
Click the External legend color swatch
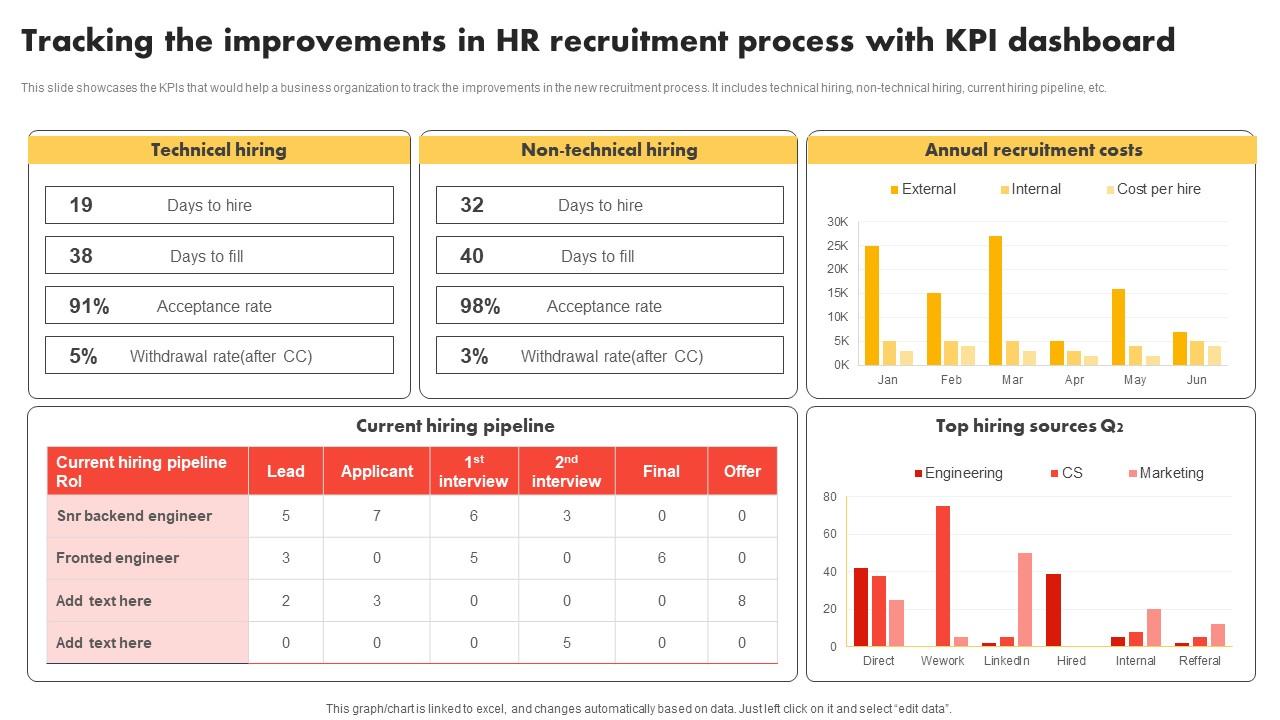(x=894, y=189)
